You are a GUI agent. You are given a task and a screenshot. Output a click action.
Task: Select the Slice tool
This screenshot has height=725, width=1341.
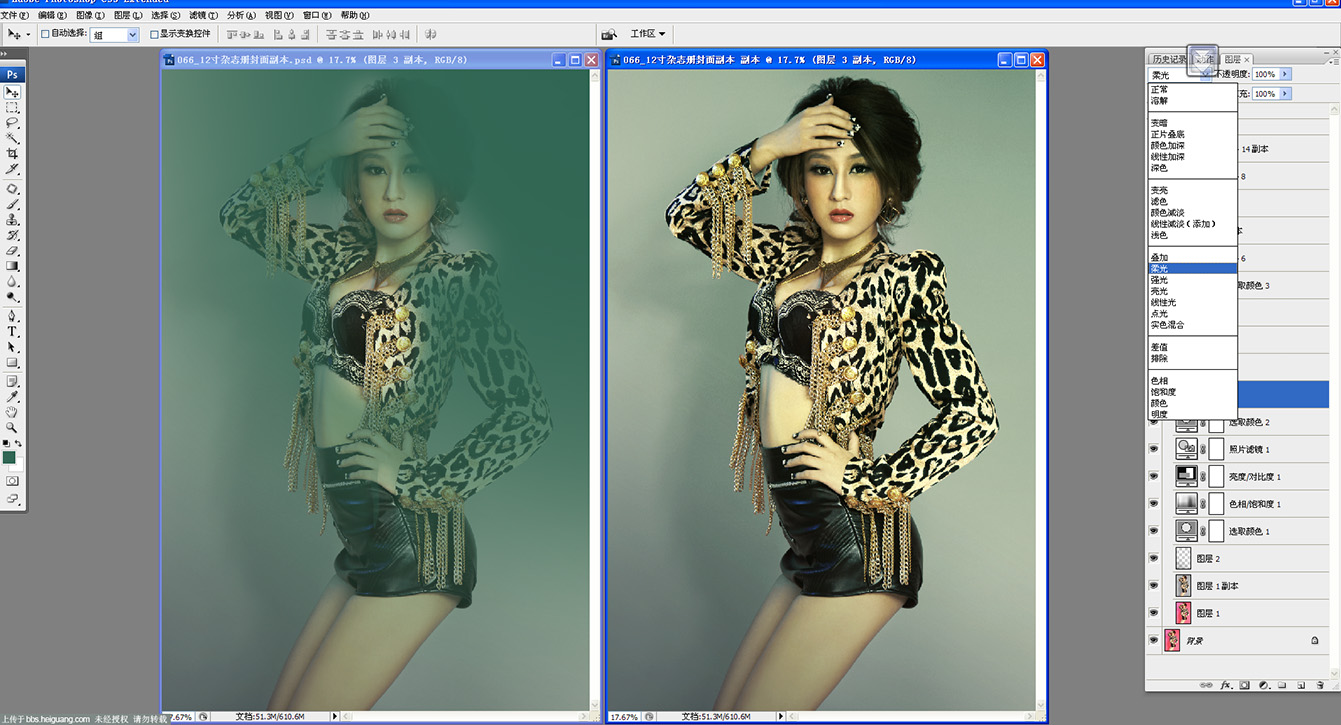click(12, 169)
